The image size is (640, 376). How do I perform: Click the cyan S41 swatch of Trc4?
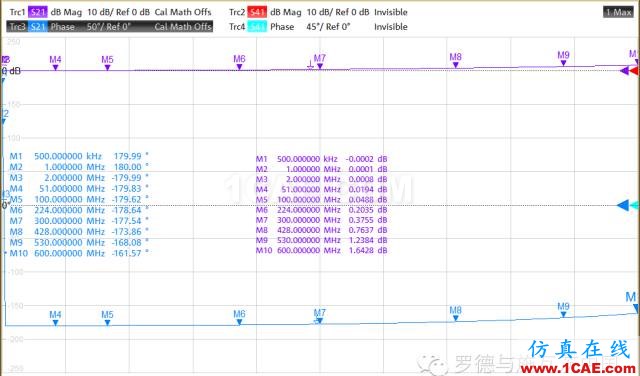(257, 27)
